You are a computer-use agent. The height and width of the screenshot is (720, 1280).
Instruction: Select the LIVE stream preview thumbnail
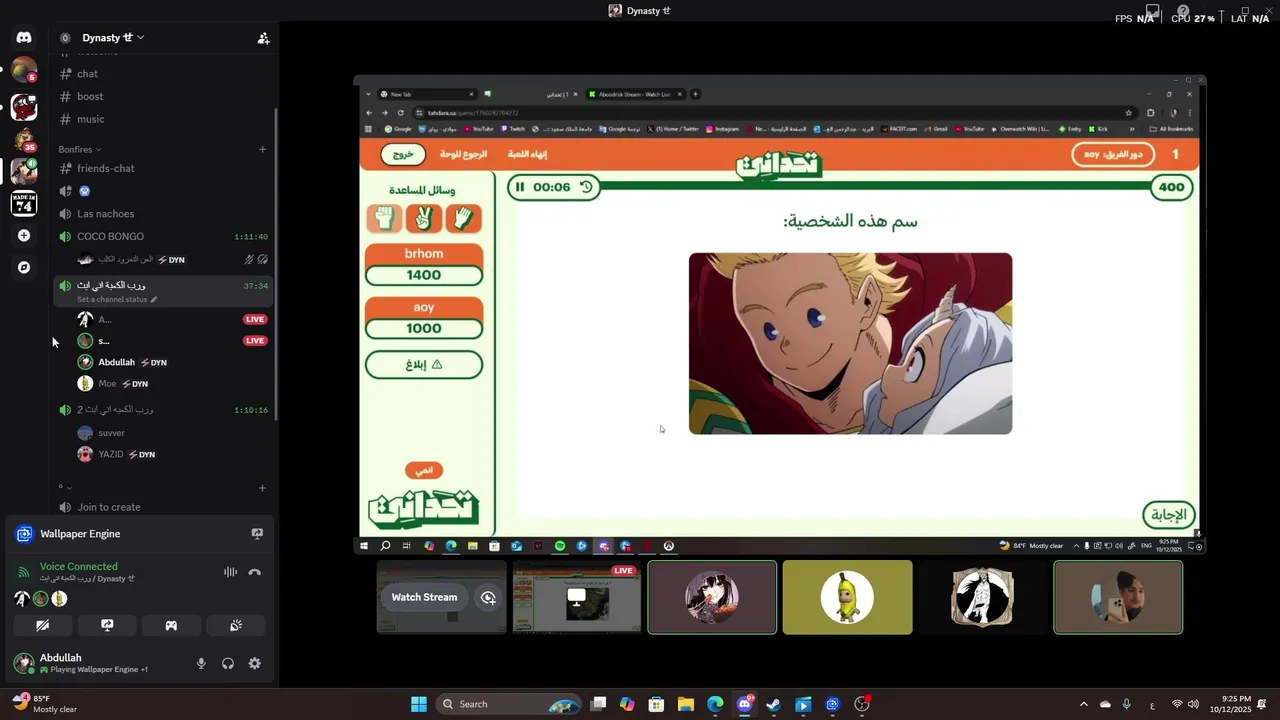click(577, 597)
